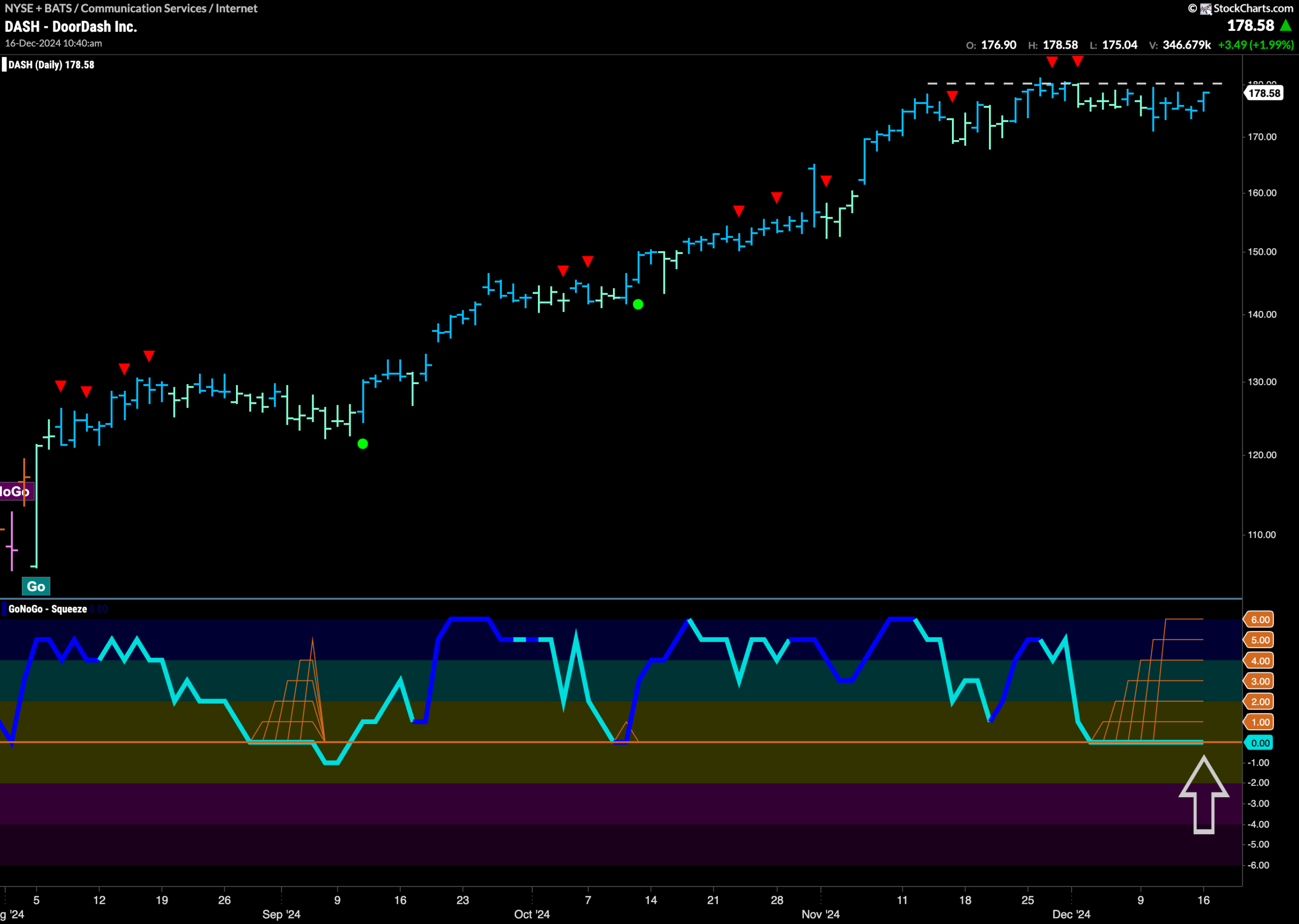Click date label 12 on the time axis

coord(99,900)
